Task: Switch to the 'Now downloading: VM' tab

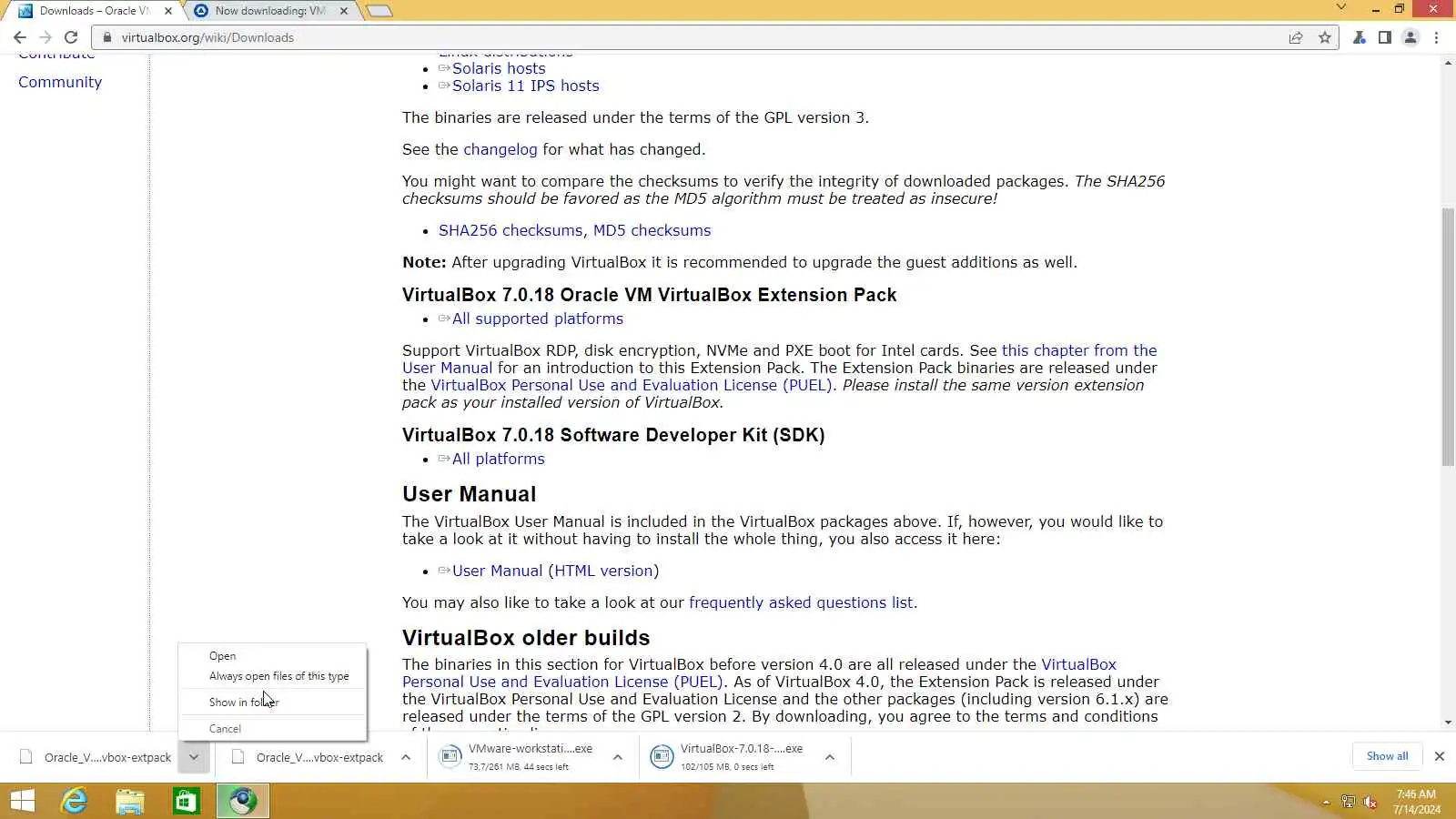Action: 270,11
